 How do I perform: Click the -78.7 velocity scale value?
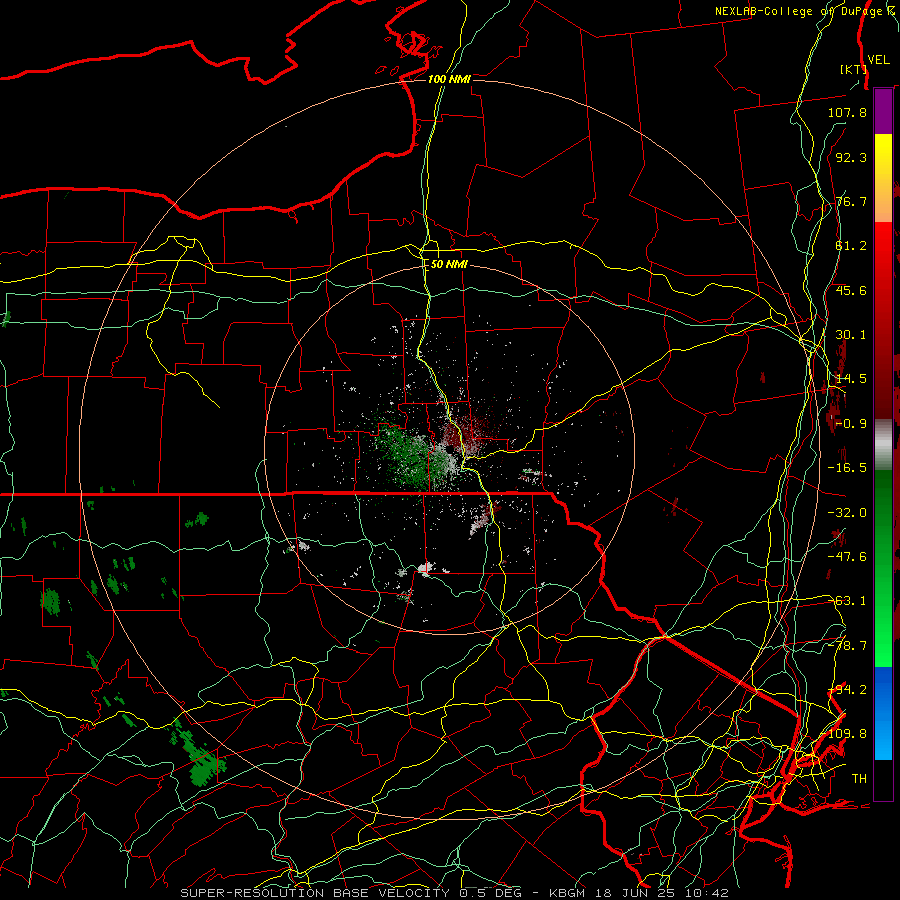click(x=847, y=646)
